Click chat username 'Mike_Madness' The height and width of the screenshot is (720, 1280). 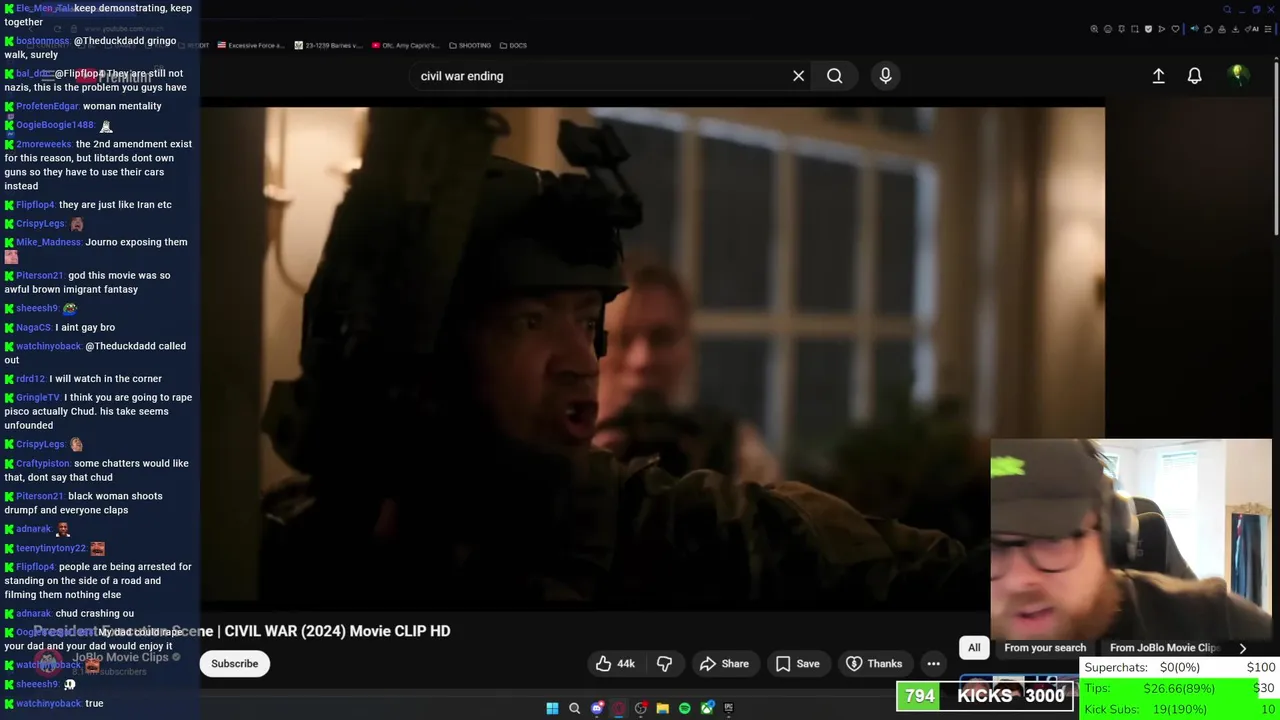pos(48,242)
